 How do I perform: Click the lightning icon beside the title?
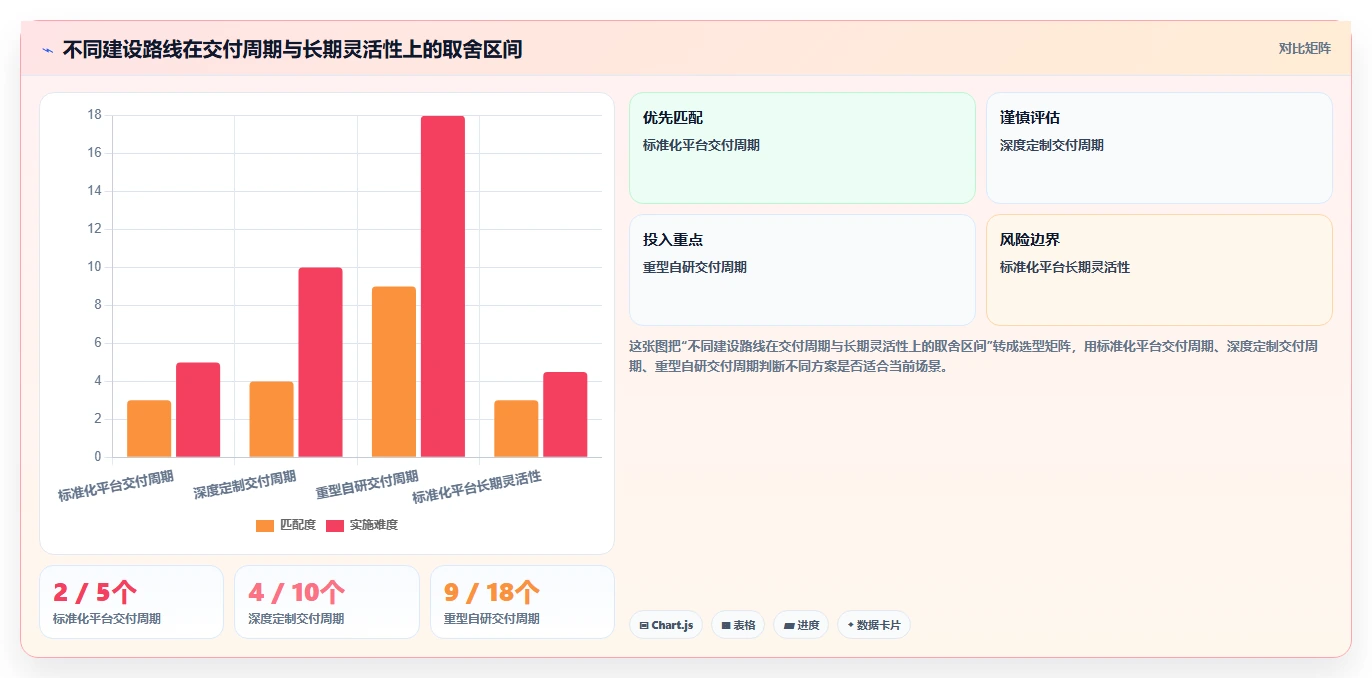coord(47,50)
